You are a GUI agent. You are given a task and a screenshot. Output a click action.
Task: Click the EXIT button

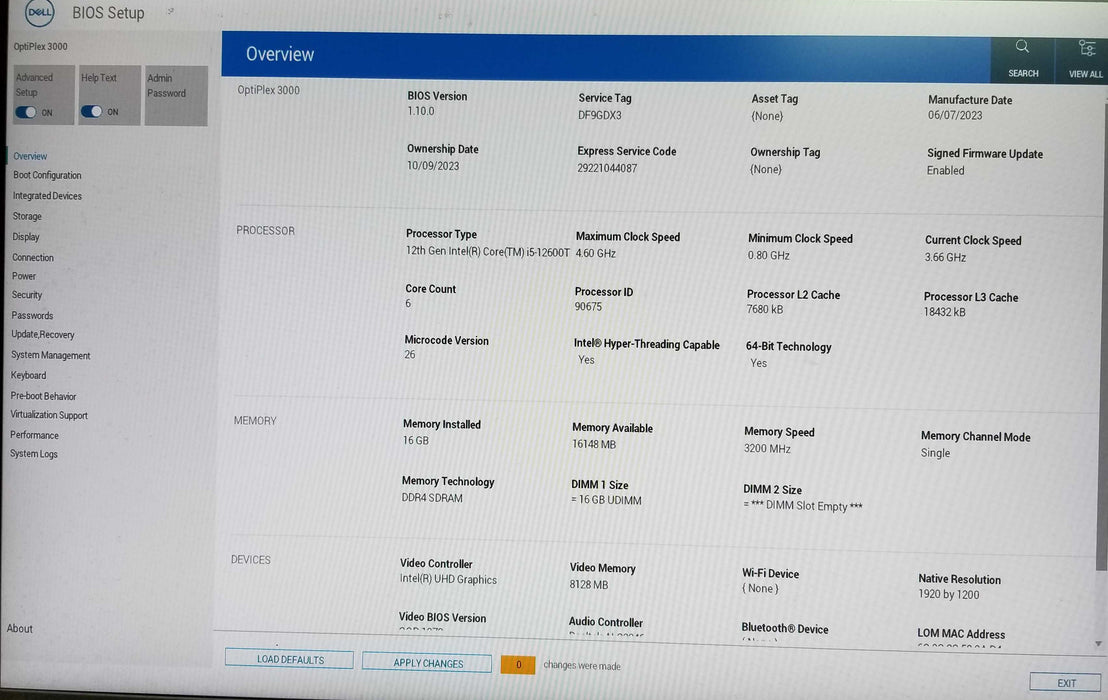pos(1064,681)
